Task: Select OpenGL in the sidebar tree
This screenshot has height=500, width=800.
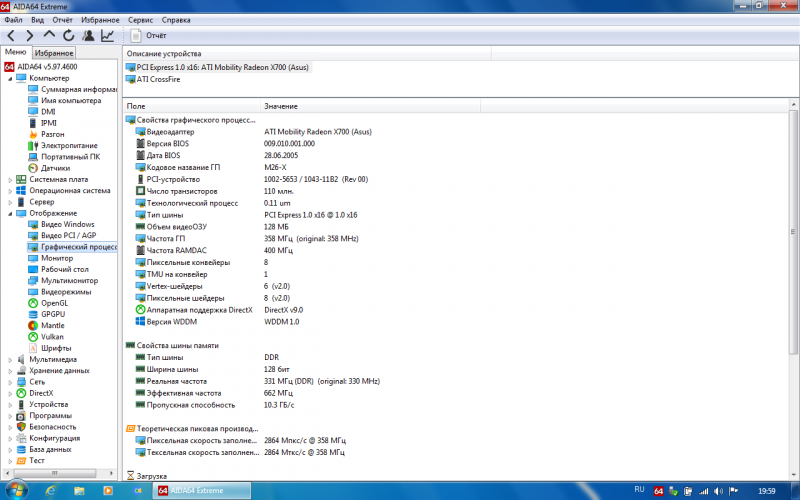Action: [54, 303]
